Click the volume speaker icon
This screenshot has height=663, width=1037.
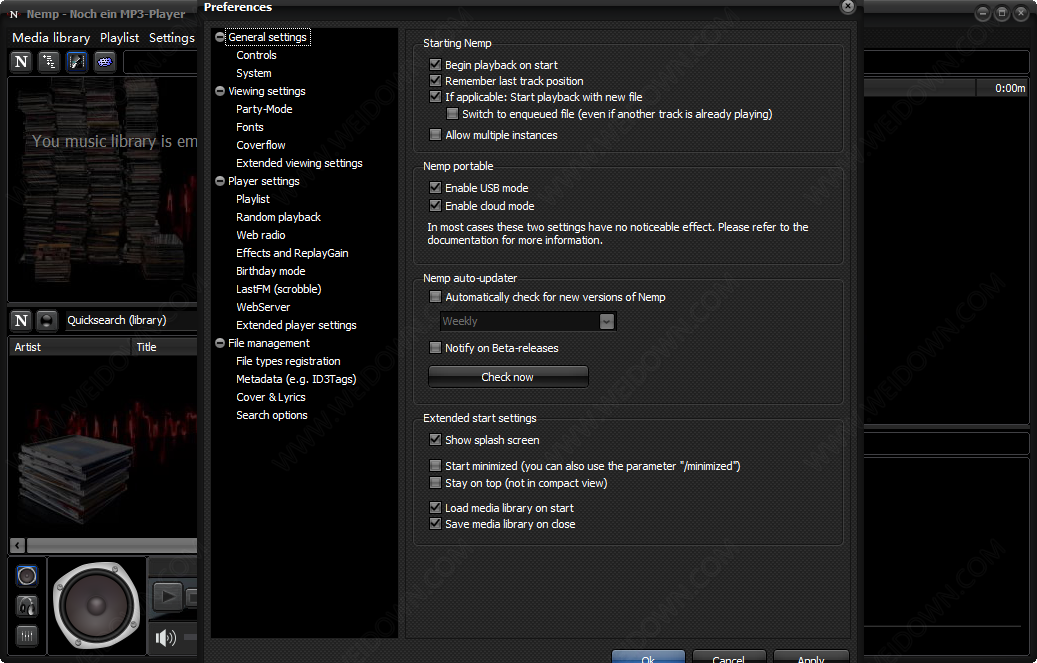pyautogui.click(x=165, y=637)
